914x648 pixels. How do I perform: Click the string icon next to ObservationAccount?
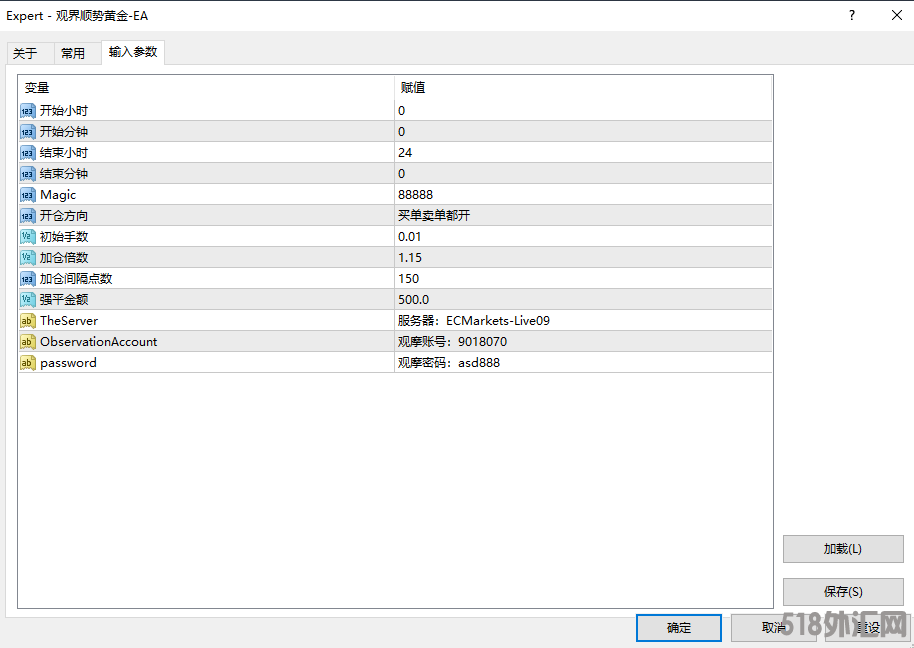28,342
